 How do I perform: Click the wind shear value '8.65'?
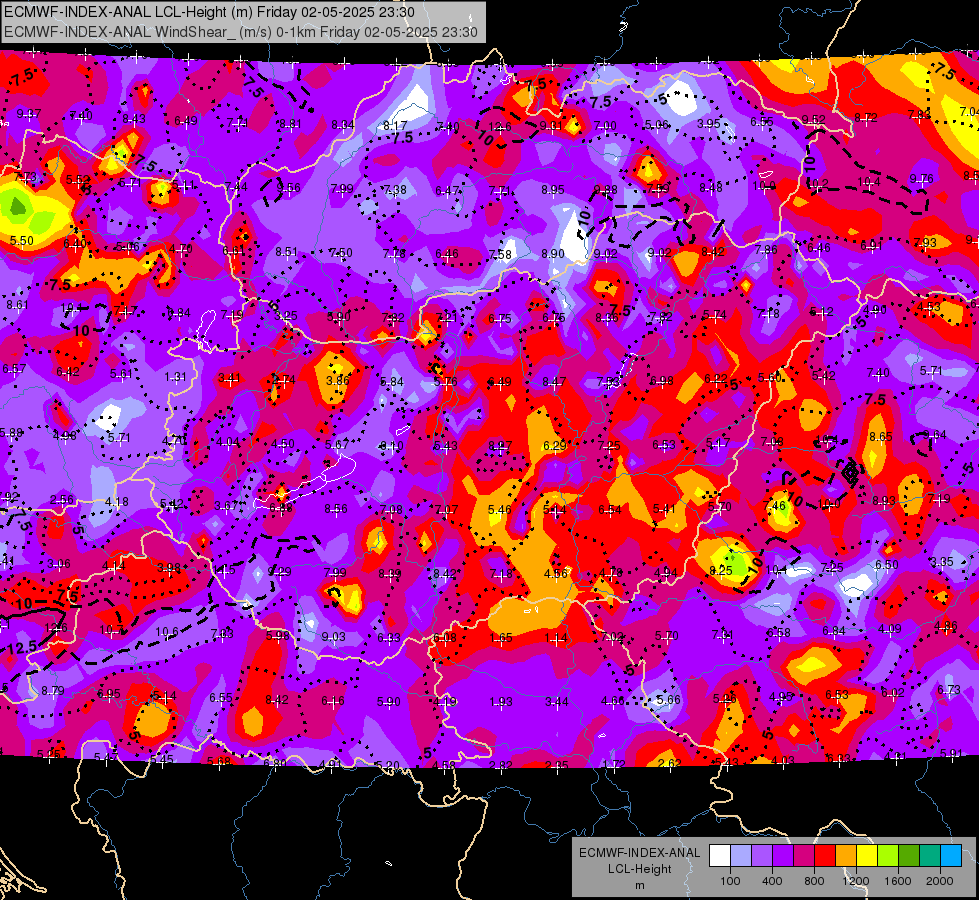pos(880,437)
